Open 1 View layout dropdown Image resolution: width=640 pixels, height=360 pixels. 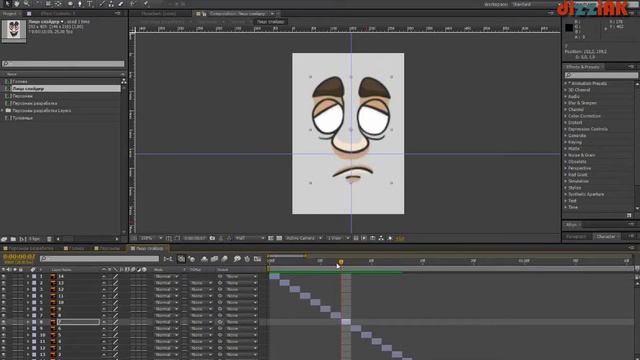click(338, 238)
